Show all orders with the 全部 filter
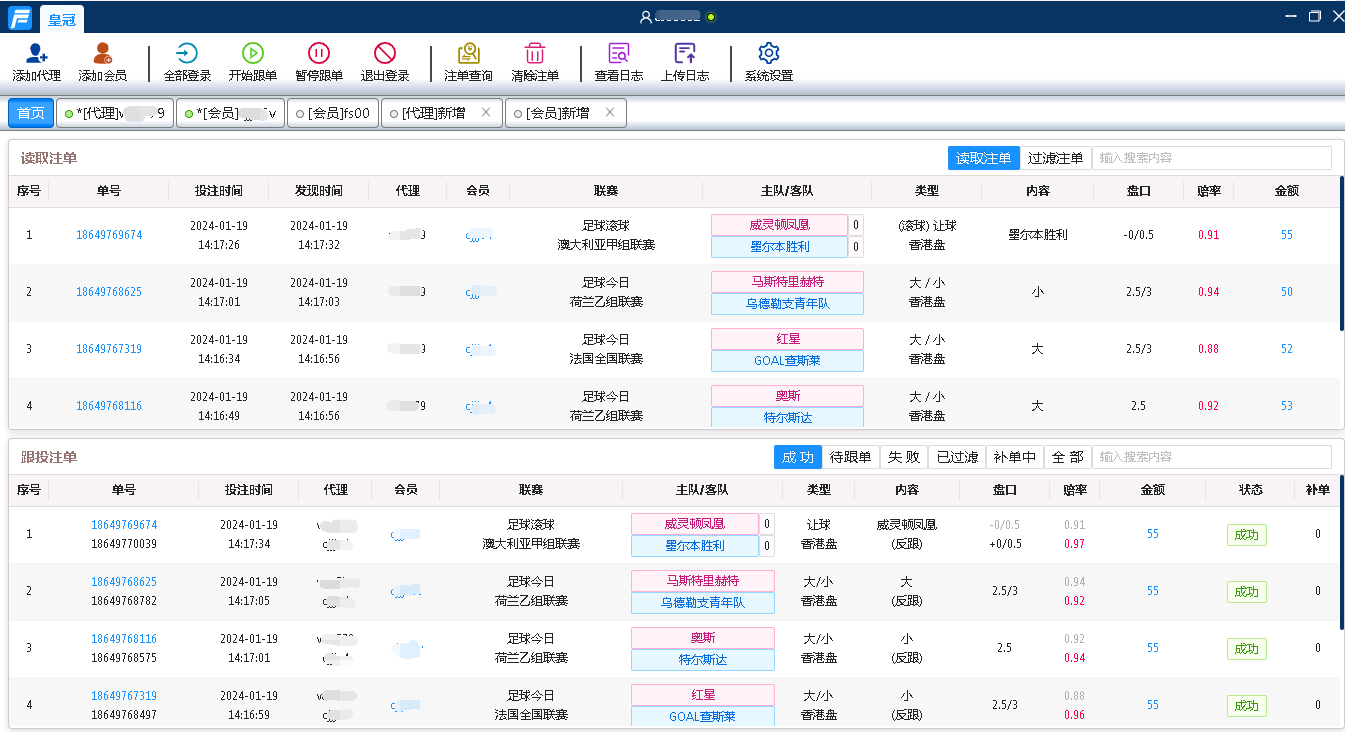Viewport: 1345px width, 732px height. coord(1070,457)
